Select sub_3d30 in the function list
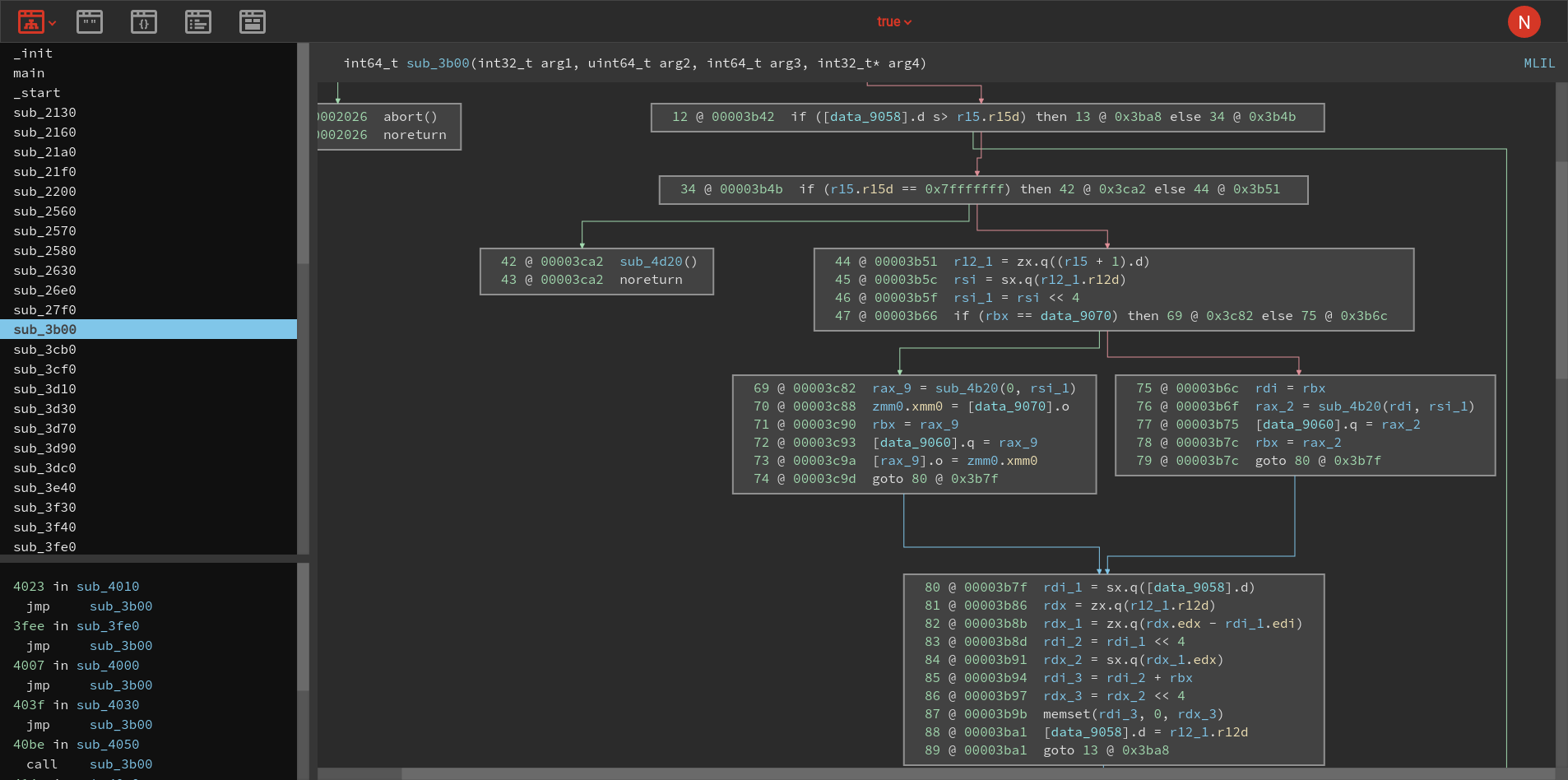1568x780 pixels. tap(148, 409)
